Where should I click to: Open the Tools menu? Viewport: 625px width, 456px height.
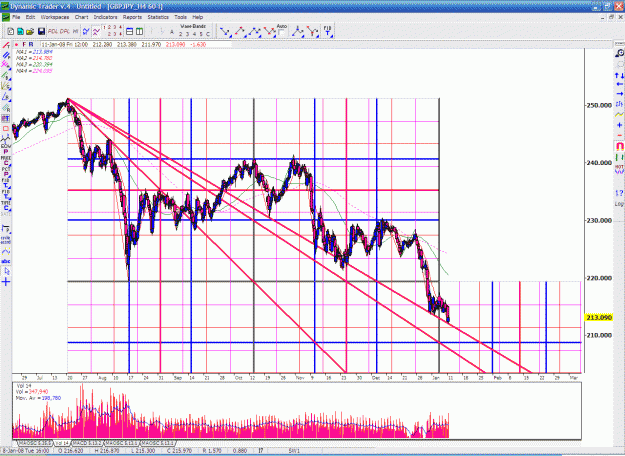click(x=181, y=17)
